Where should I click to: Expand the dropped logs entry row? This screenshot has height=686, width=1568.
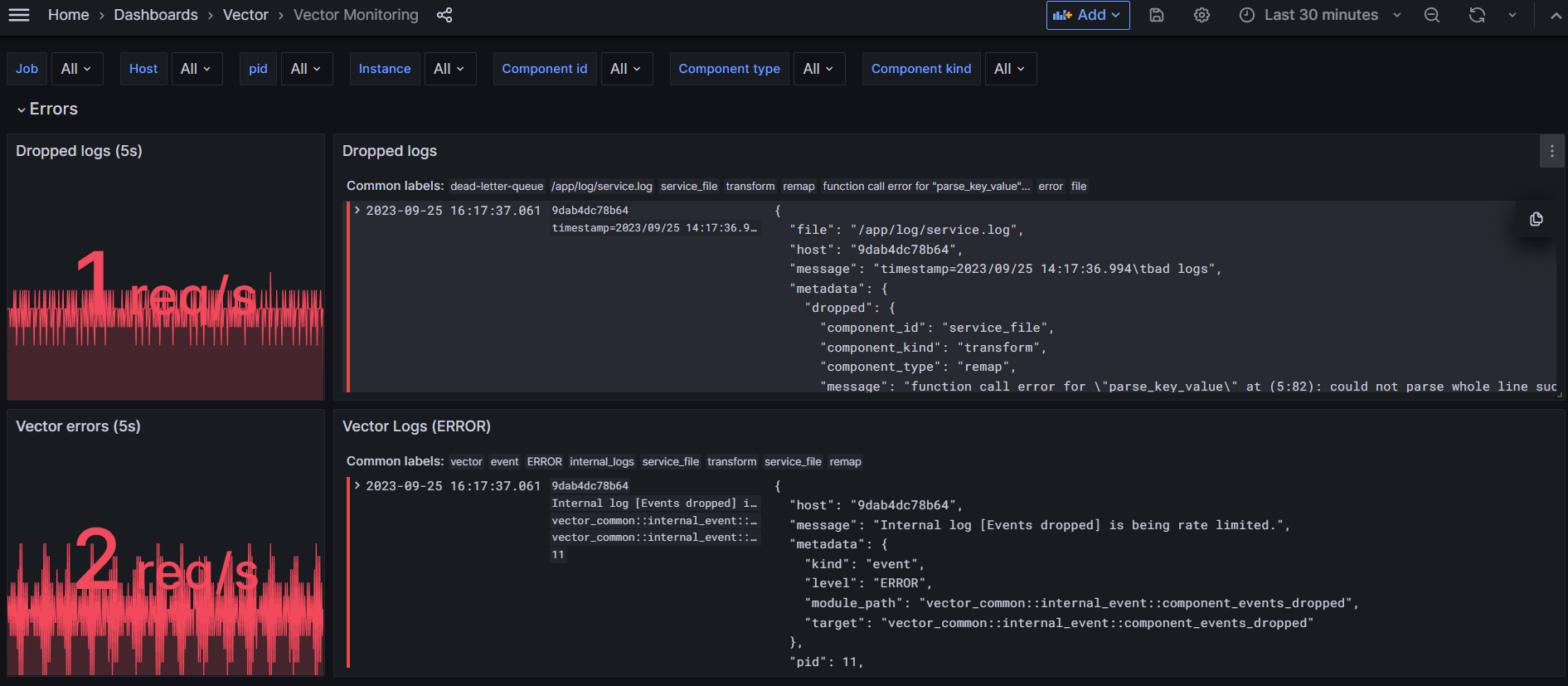click(x=357, y=211)
